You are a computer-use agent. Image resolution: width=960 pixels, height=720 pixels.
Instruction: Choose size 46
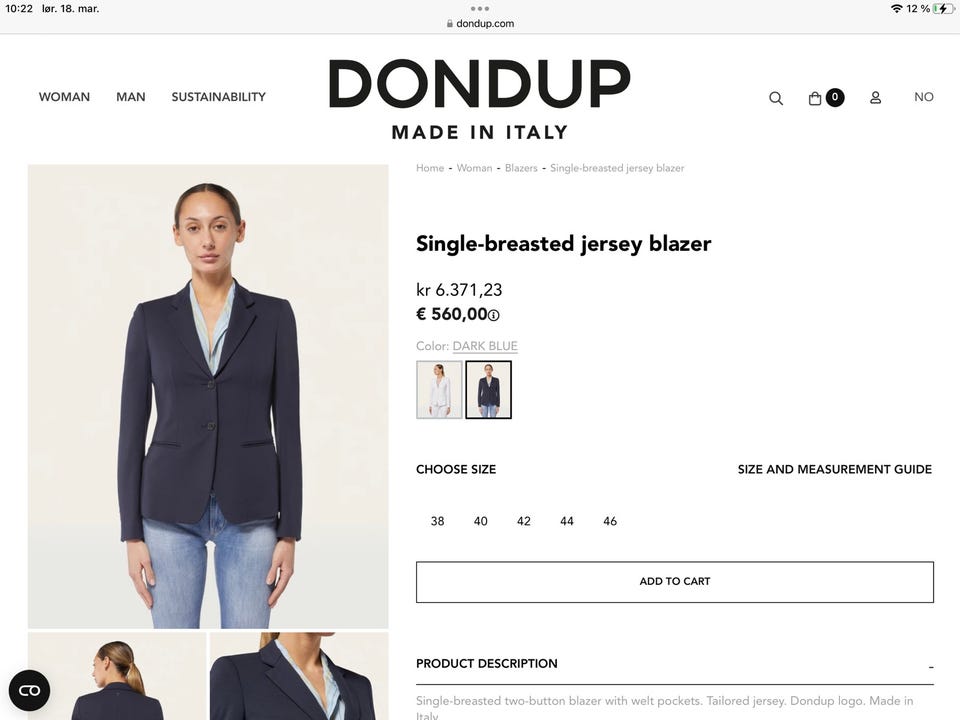coord(610,521)
